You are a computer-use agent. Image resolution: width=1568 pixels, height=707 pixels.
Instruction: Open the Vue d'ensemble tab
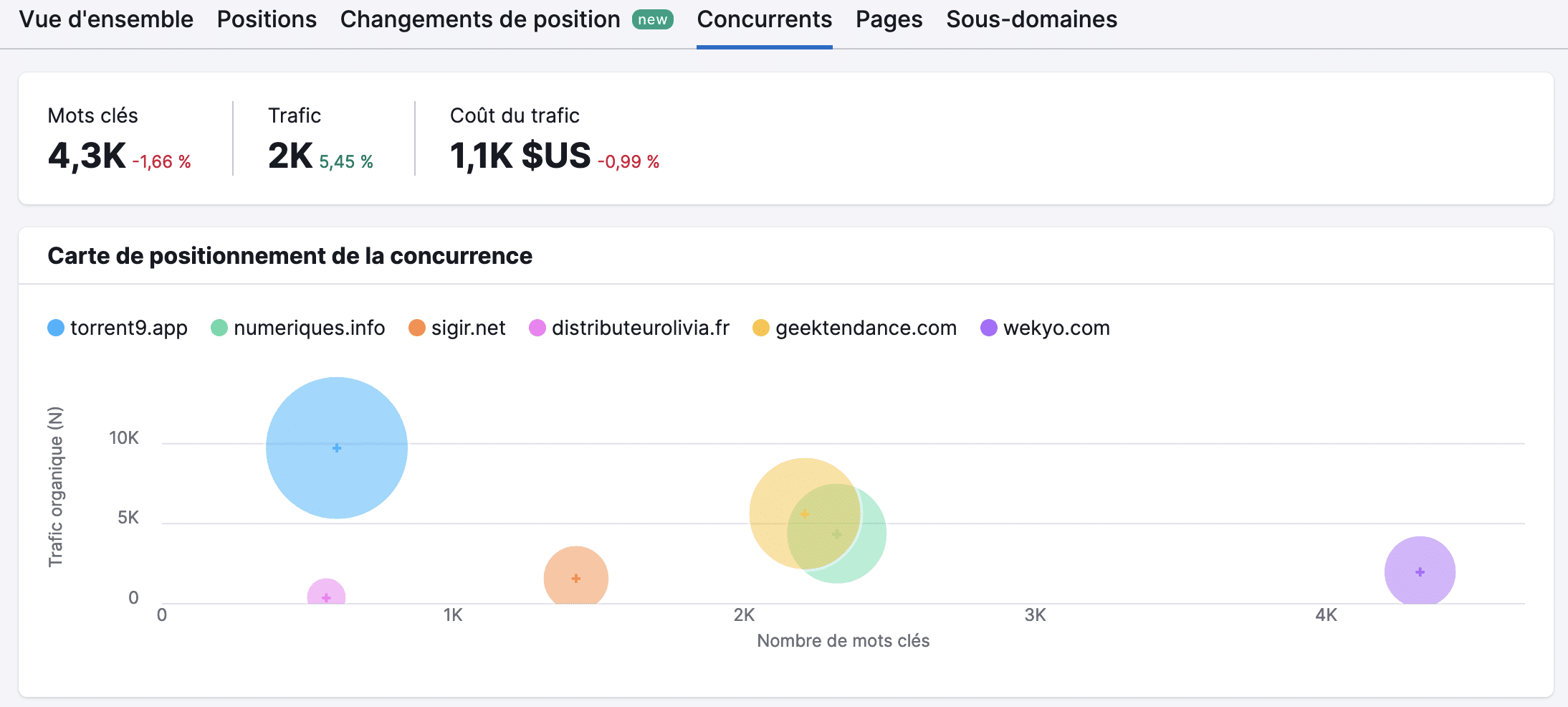(106, 19)
